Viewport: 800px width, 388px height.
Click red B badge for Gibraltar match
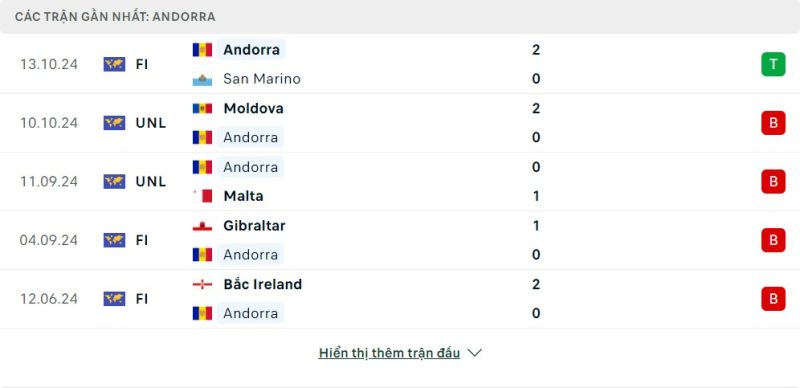pos(773,240)
